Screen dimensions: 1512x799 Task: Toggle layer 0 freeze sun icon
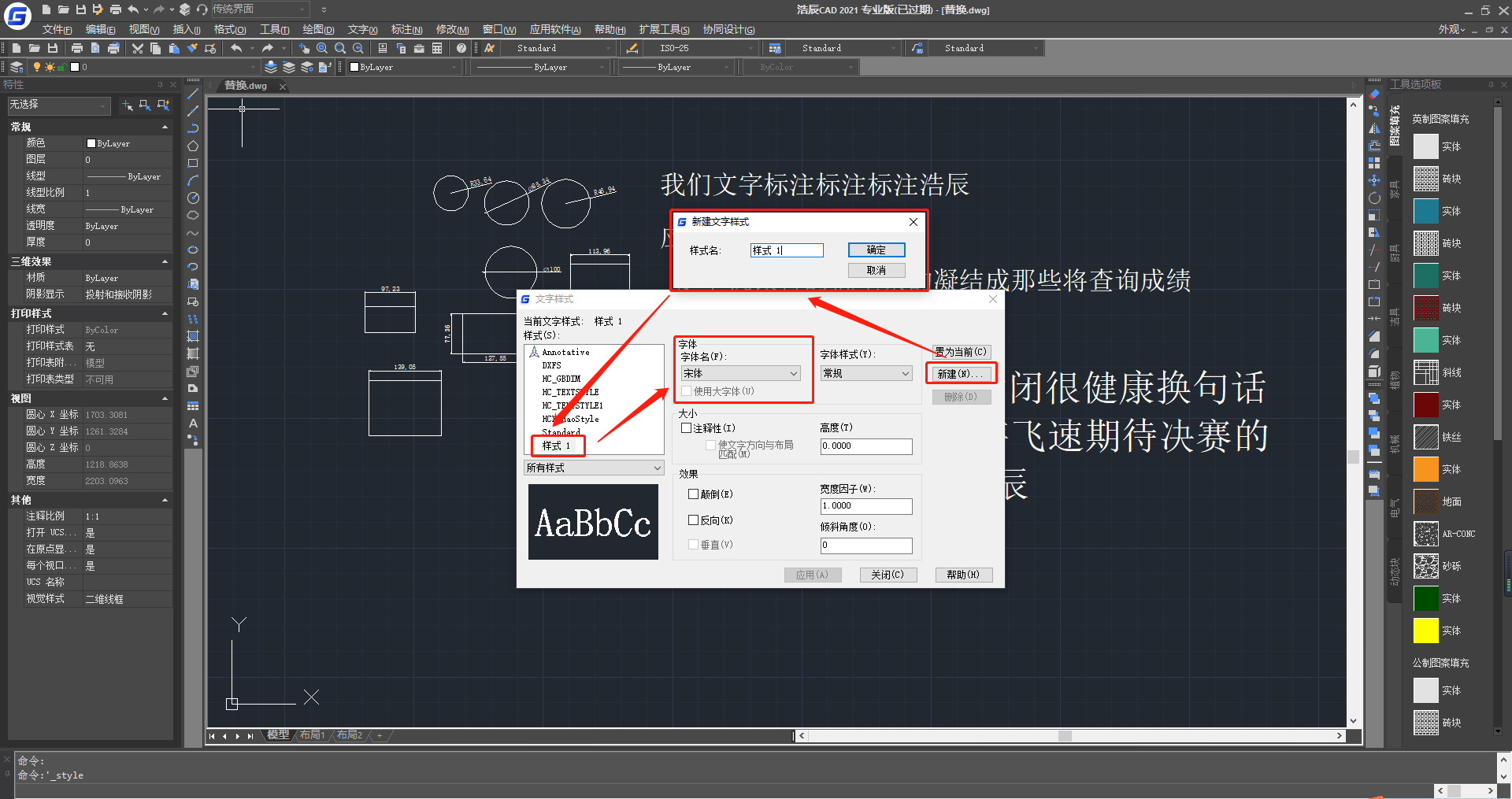[50, 67]
